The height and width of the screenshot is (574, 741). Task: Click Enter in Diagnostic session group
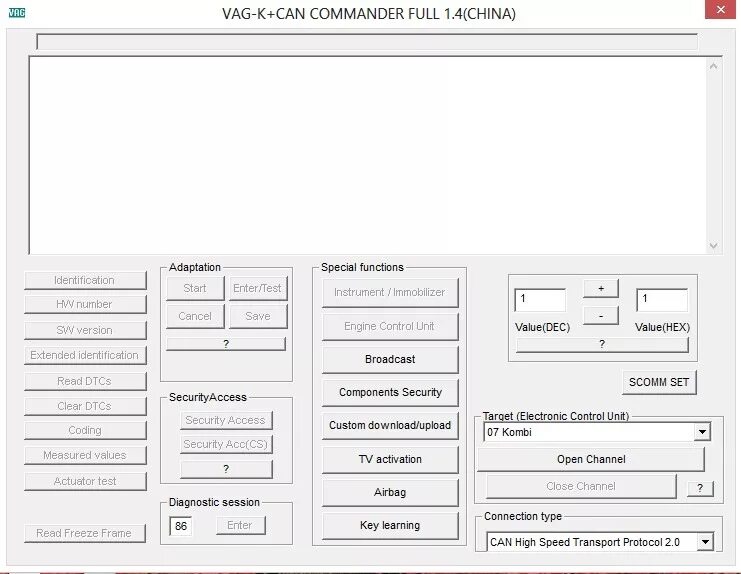point(241,525)
